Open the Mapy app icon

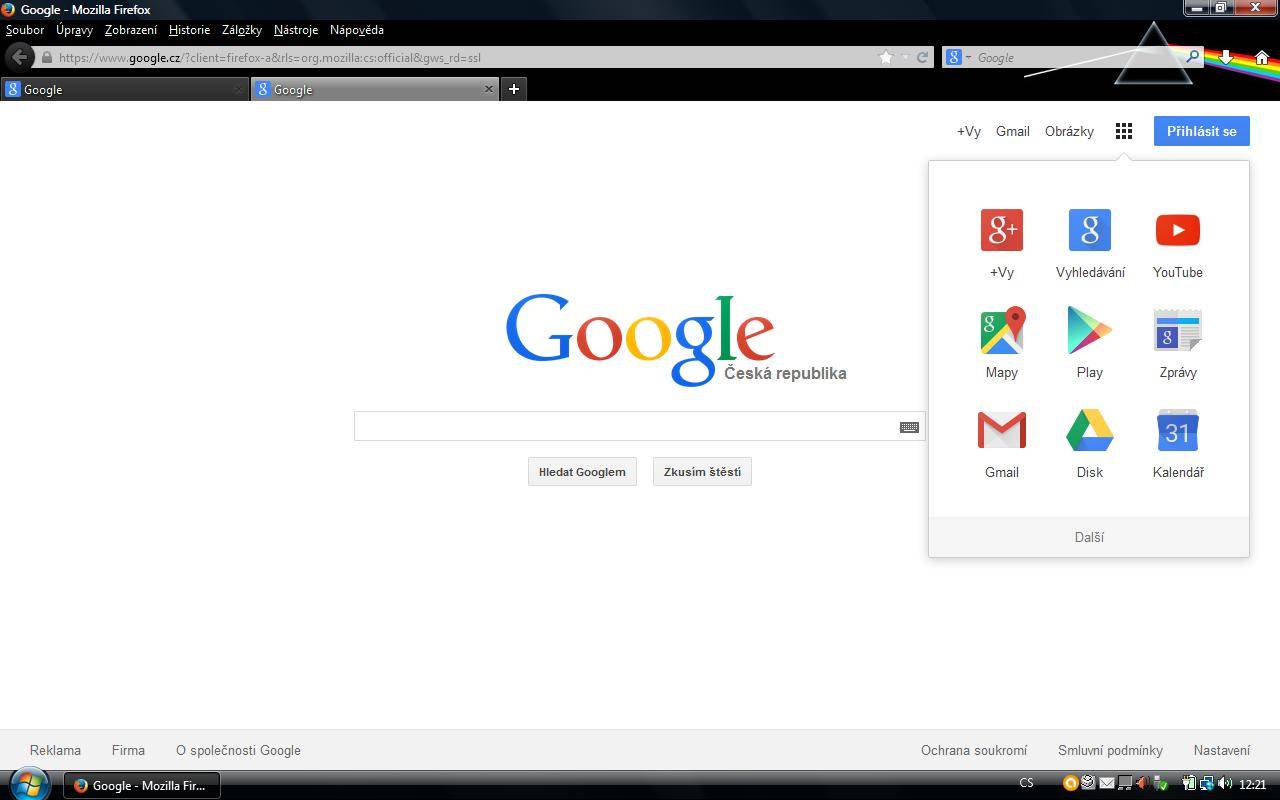(1002, 330)
